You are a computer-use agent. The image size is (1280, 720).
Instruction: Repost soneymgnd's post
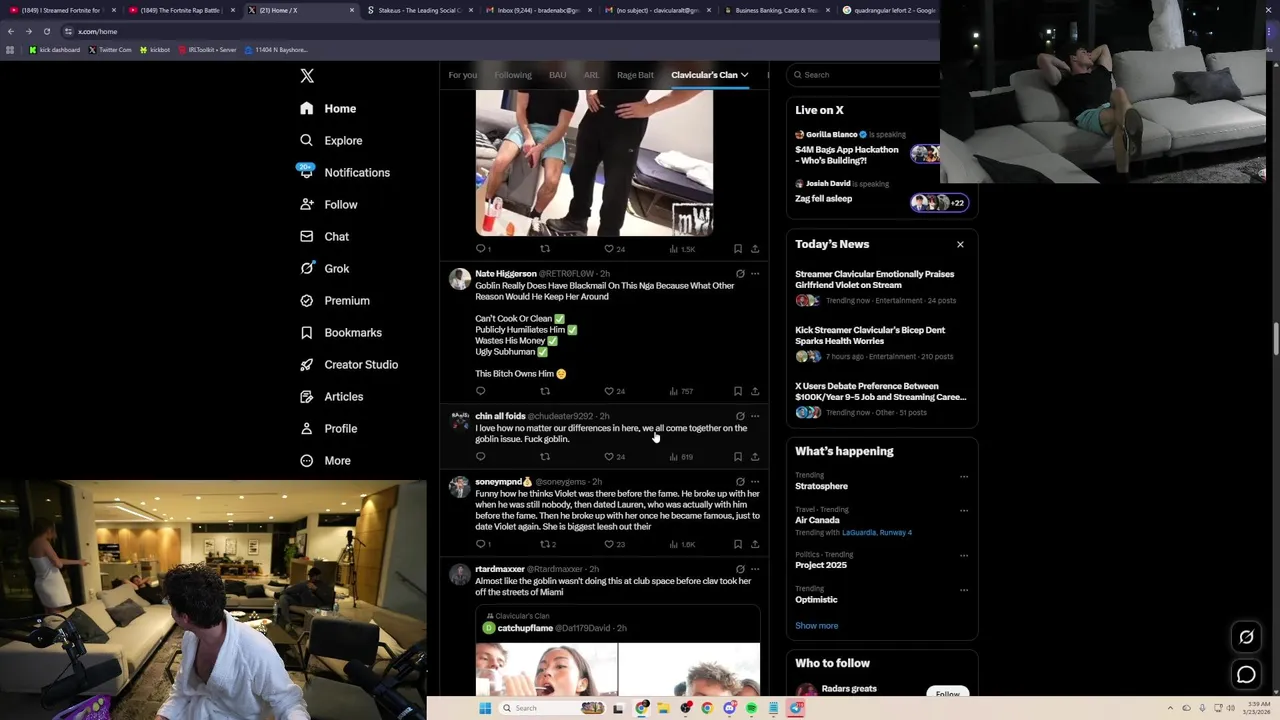548,544
